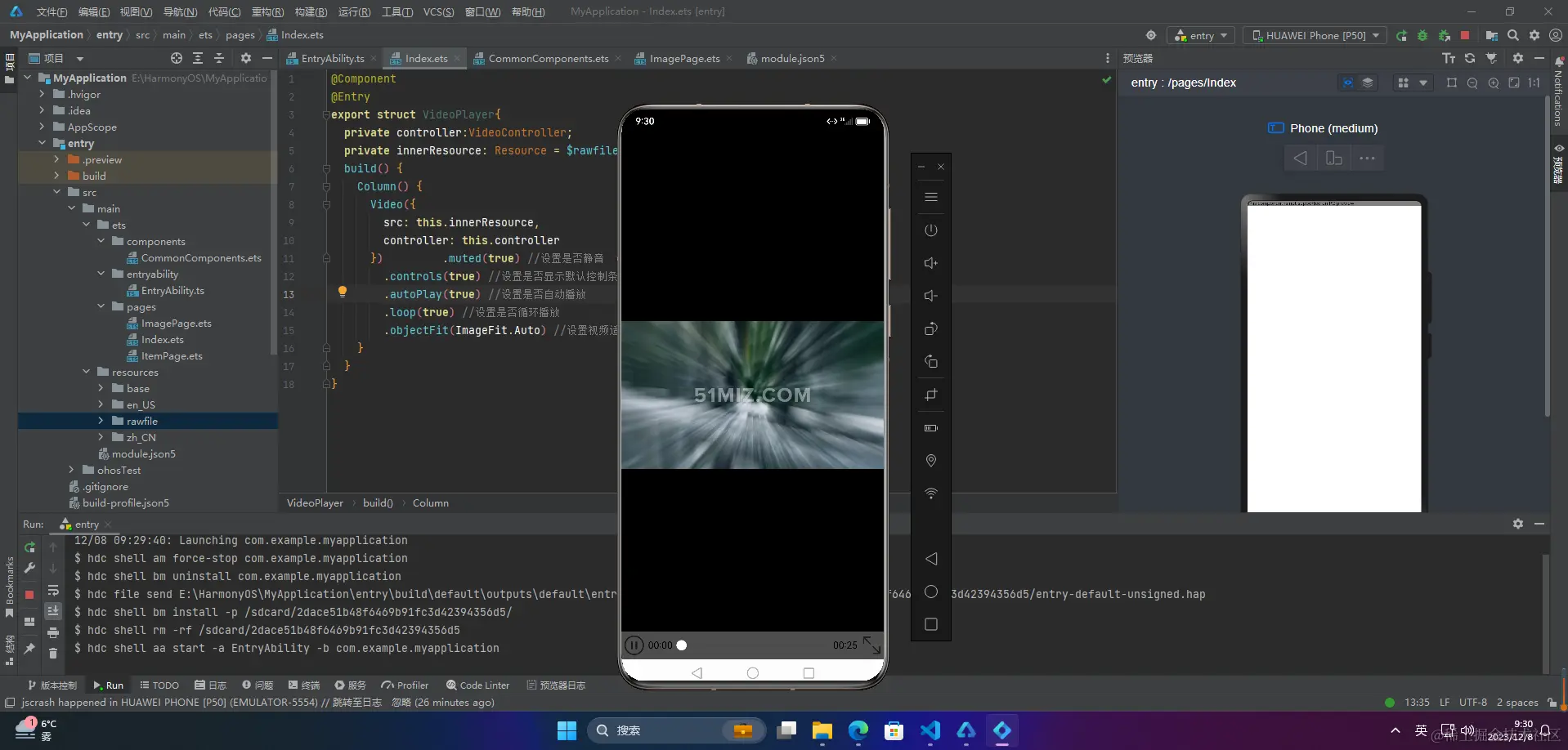Click 跳转至日志 link in status bar
The width and height of the screenshot is (1568, 750).
click(356, 703)
